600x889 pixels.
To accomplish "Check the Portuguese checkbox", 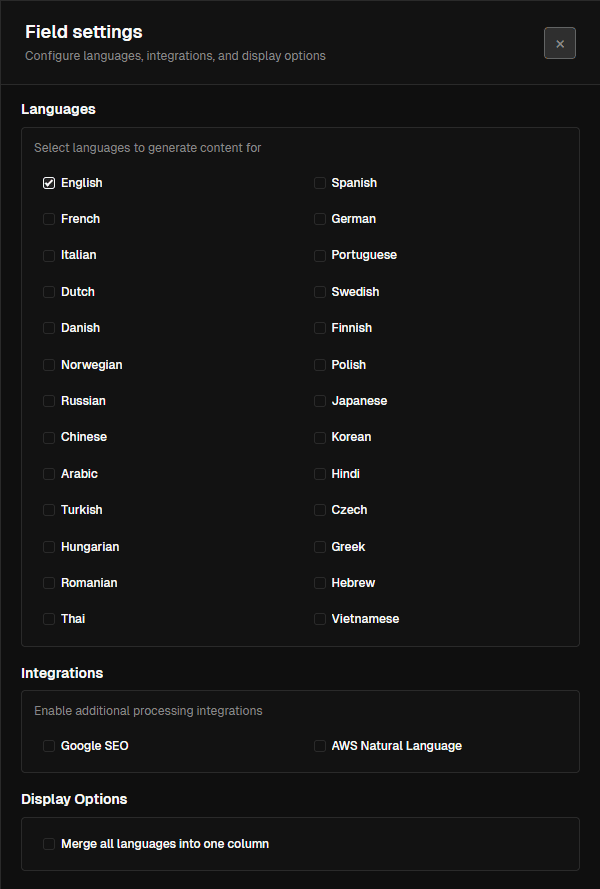I will pos(318,254).
